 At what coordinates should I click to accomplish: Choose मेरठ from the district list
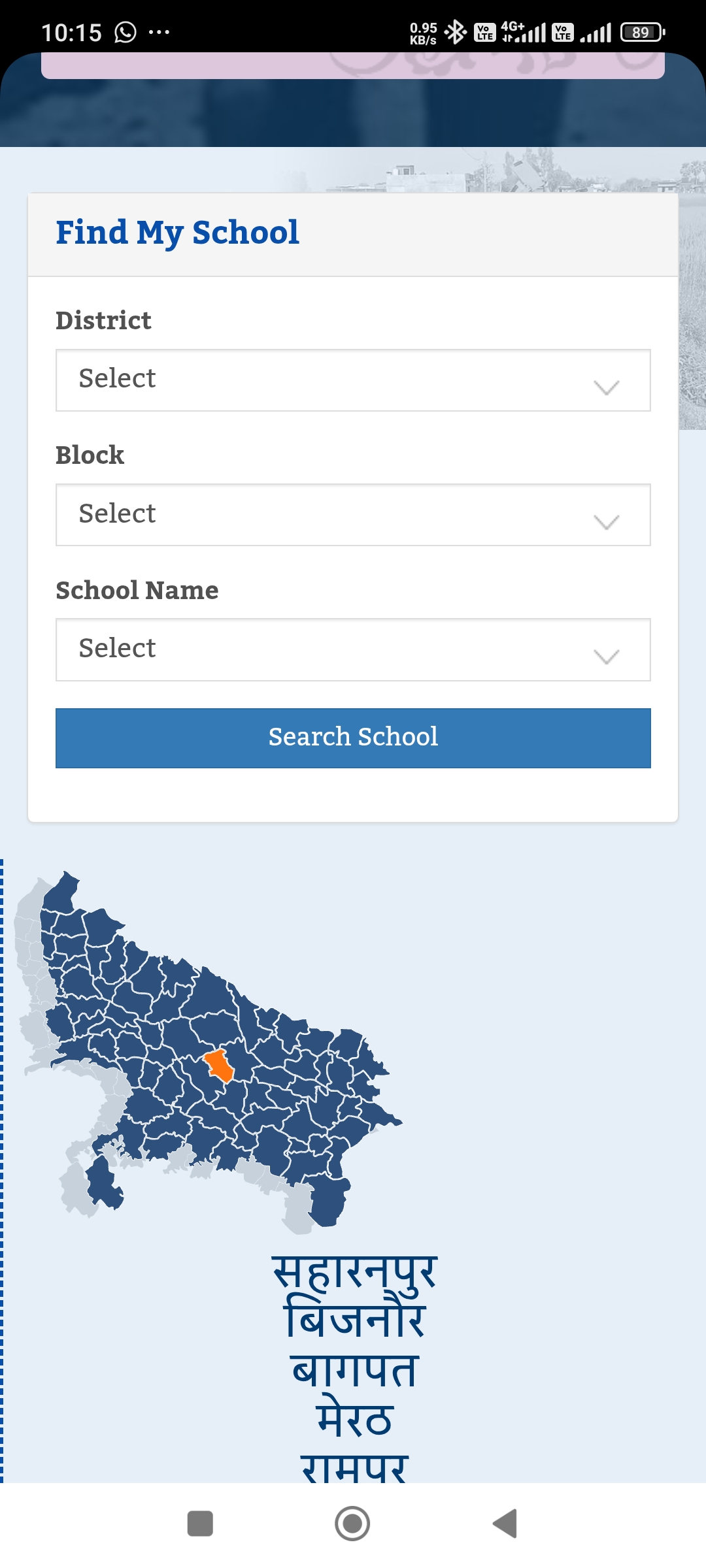[x=354, y=1419]
